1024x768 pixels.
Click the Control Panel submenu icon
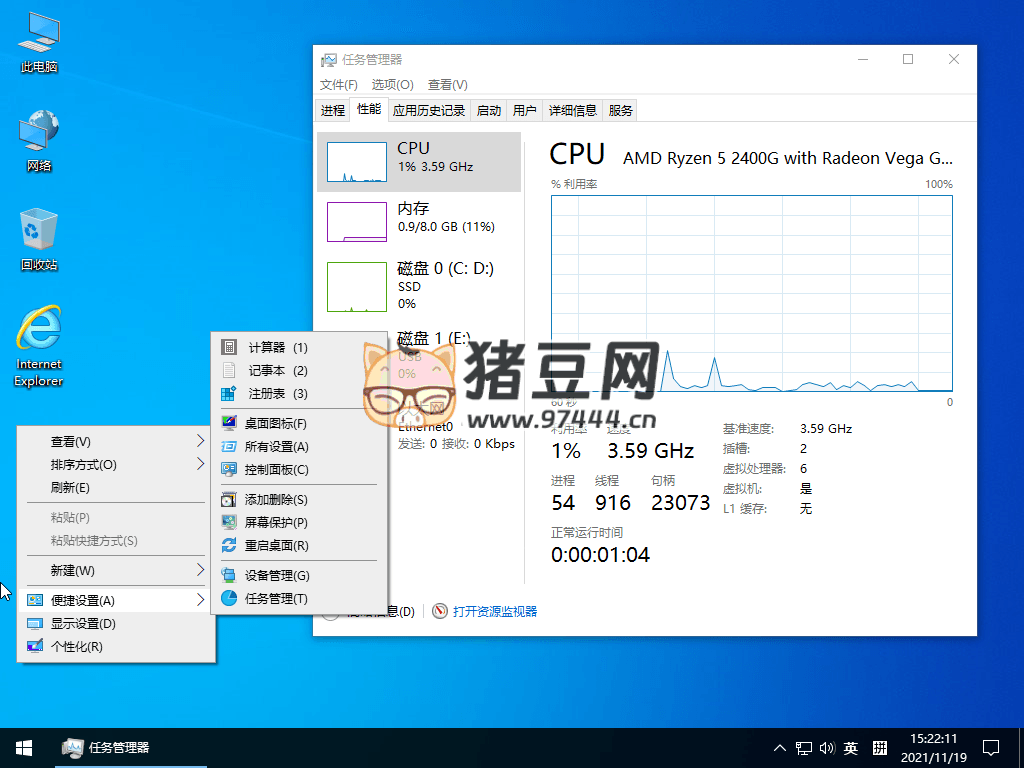coord(229,469)
